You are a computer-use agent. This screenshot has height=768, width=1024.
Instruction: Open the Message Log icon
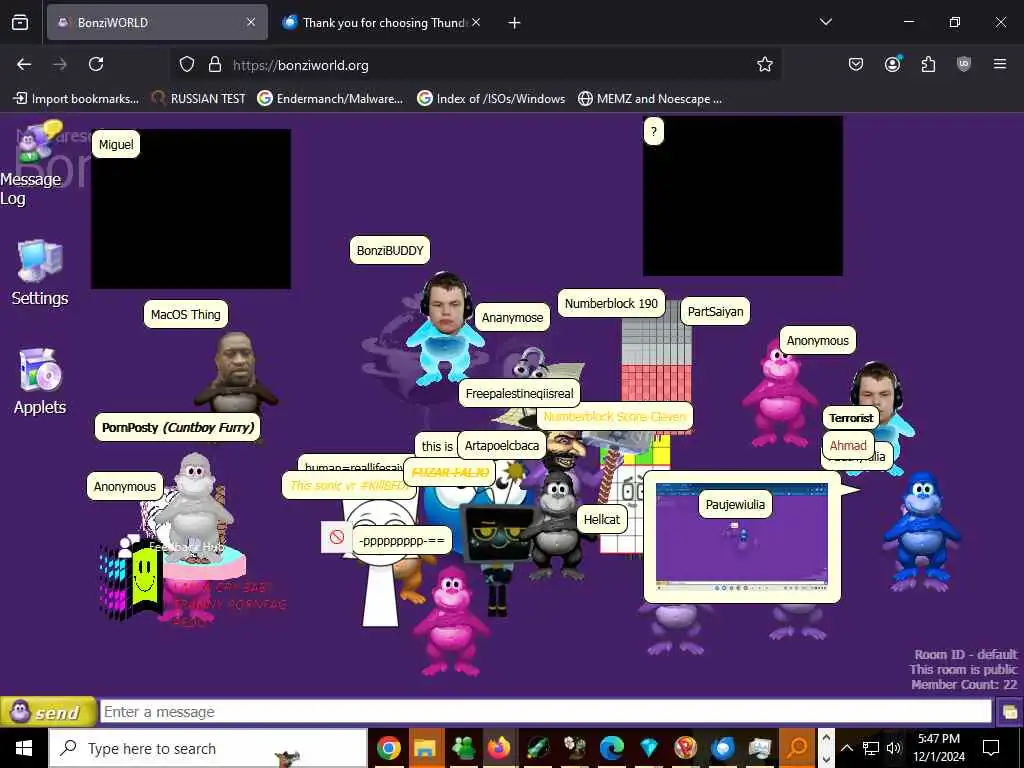33,163
